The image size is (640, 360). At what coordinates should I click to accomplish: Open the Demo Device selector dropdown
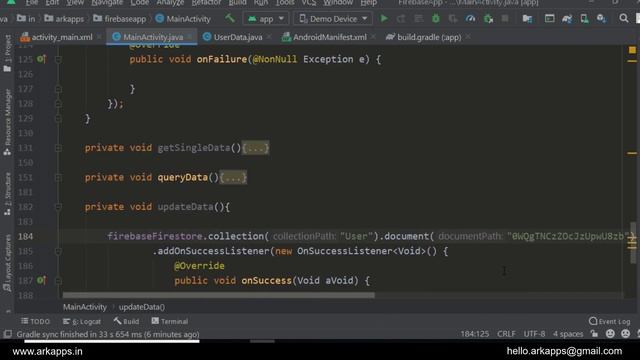point(333,19)
